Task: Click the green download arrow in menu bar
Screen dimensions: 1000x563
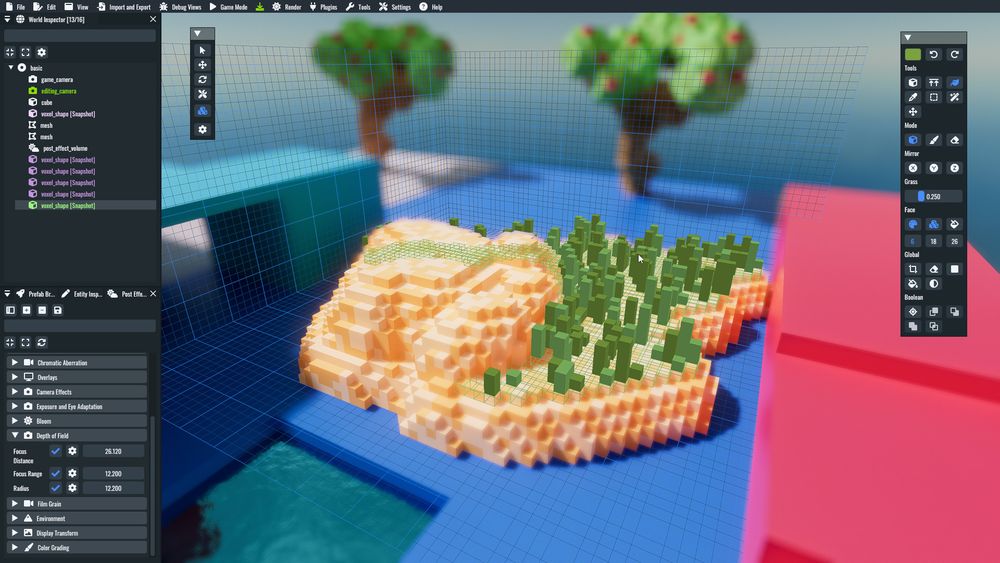Action: (x=260, y=7)
